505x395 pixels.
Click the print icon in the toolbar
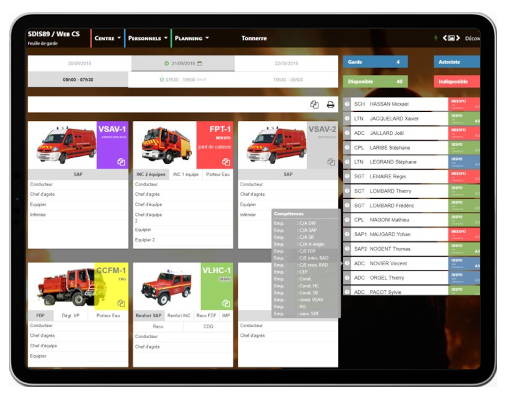pyautogui.click(x=330, y=104)
